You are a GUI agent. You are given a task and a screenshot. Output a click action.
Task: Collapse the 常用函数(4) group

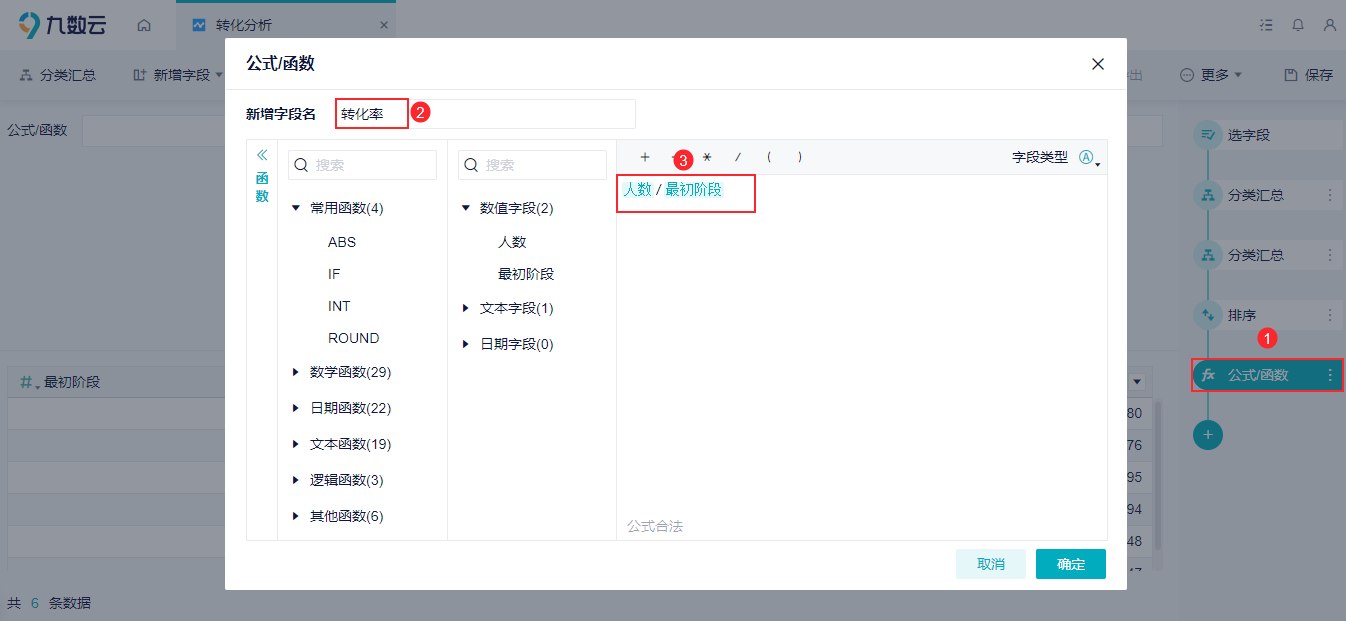point(296,209)
